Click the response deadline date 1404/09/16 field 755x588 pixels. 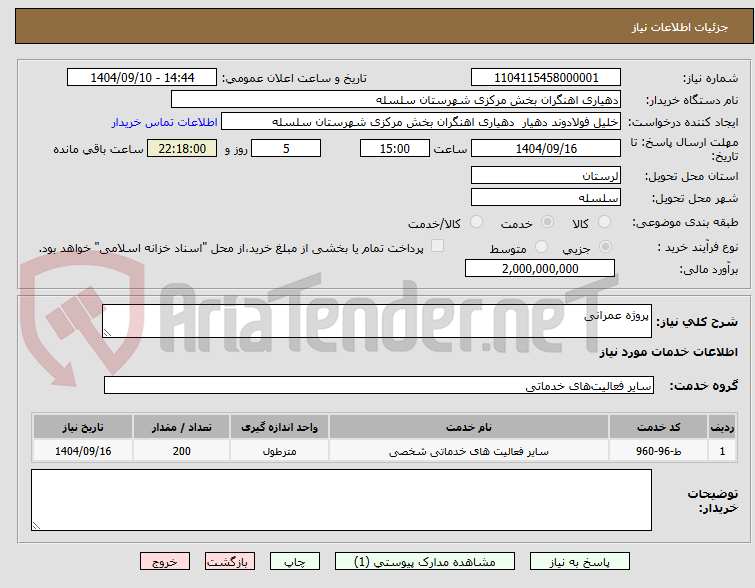pyautogui.click(x=546, y=148)
